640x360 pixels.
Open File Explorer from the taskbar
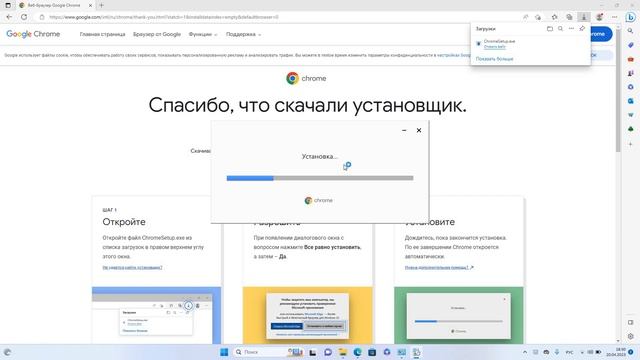coord(342,352)
